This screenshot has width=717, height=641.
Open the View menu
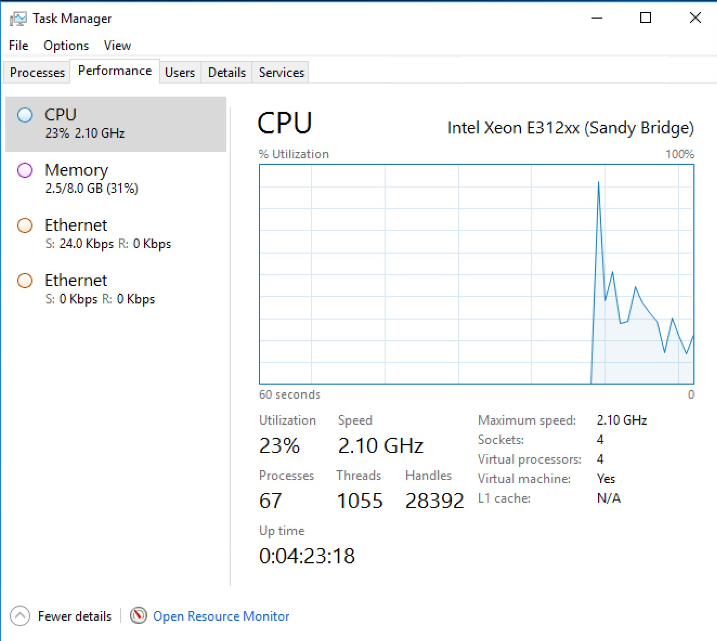coord(117,45)
